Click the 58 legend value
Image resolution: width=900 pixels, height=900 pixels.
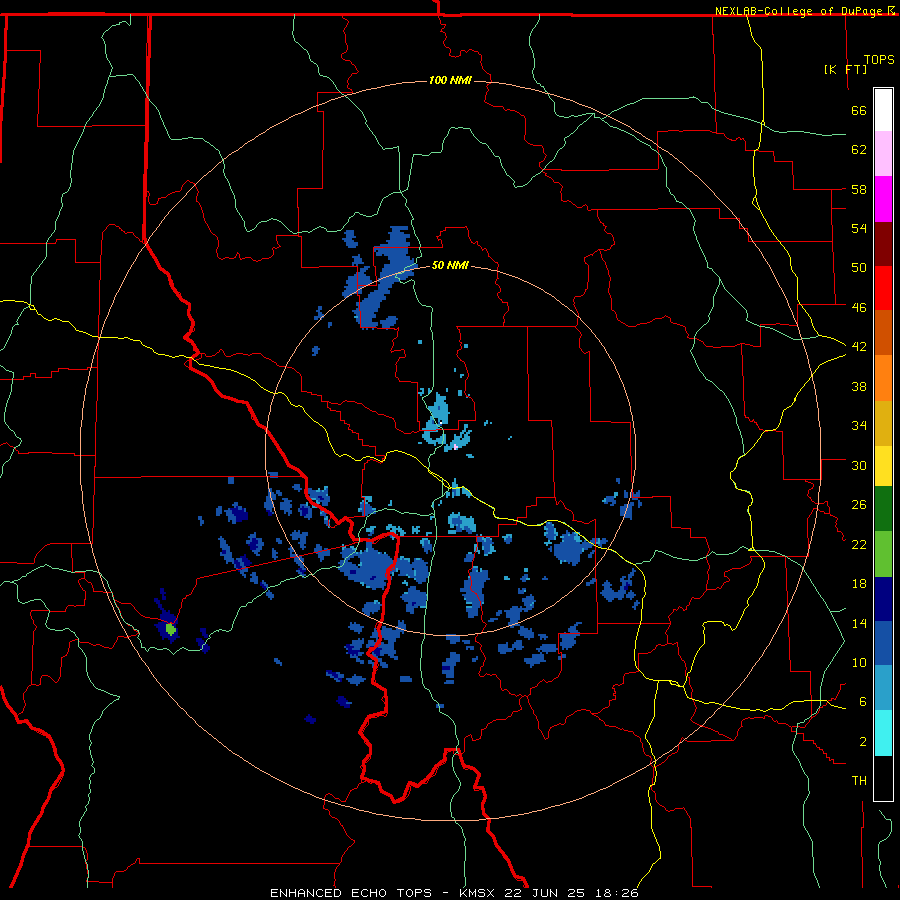pyautogui.click(x=859, y=189)
